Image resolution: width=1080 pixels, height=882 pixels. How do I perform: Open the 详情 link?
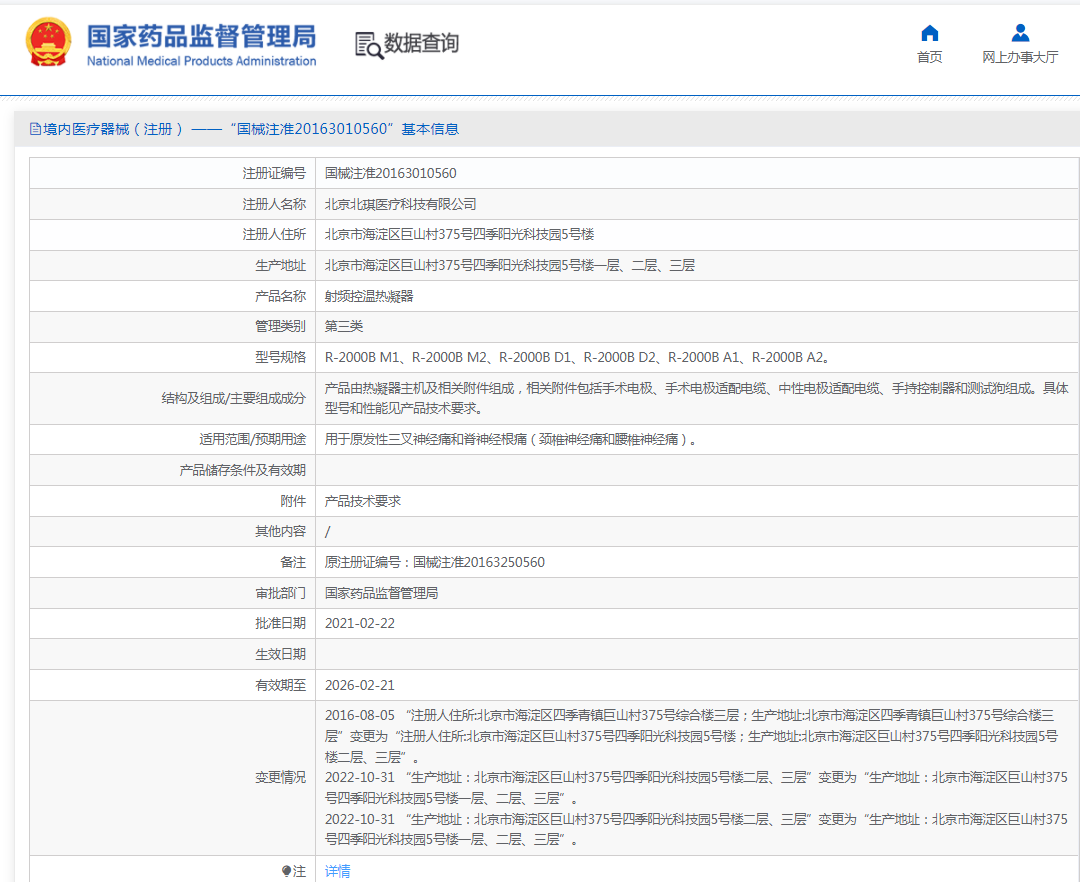coord(338,871)
